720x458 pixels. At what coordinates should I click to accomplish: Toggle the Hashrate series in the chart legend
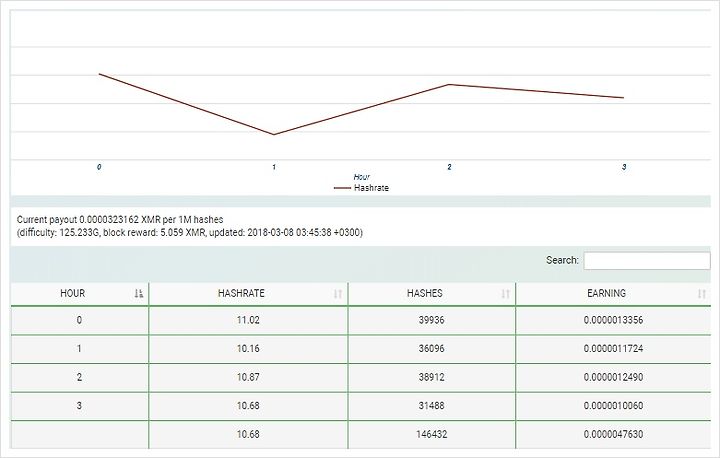click(x=361, y=188)
